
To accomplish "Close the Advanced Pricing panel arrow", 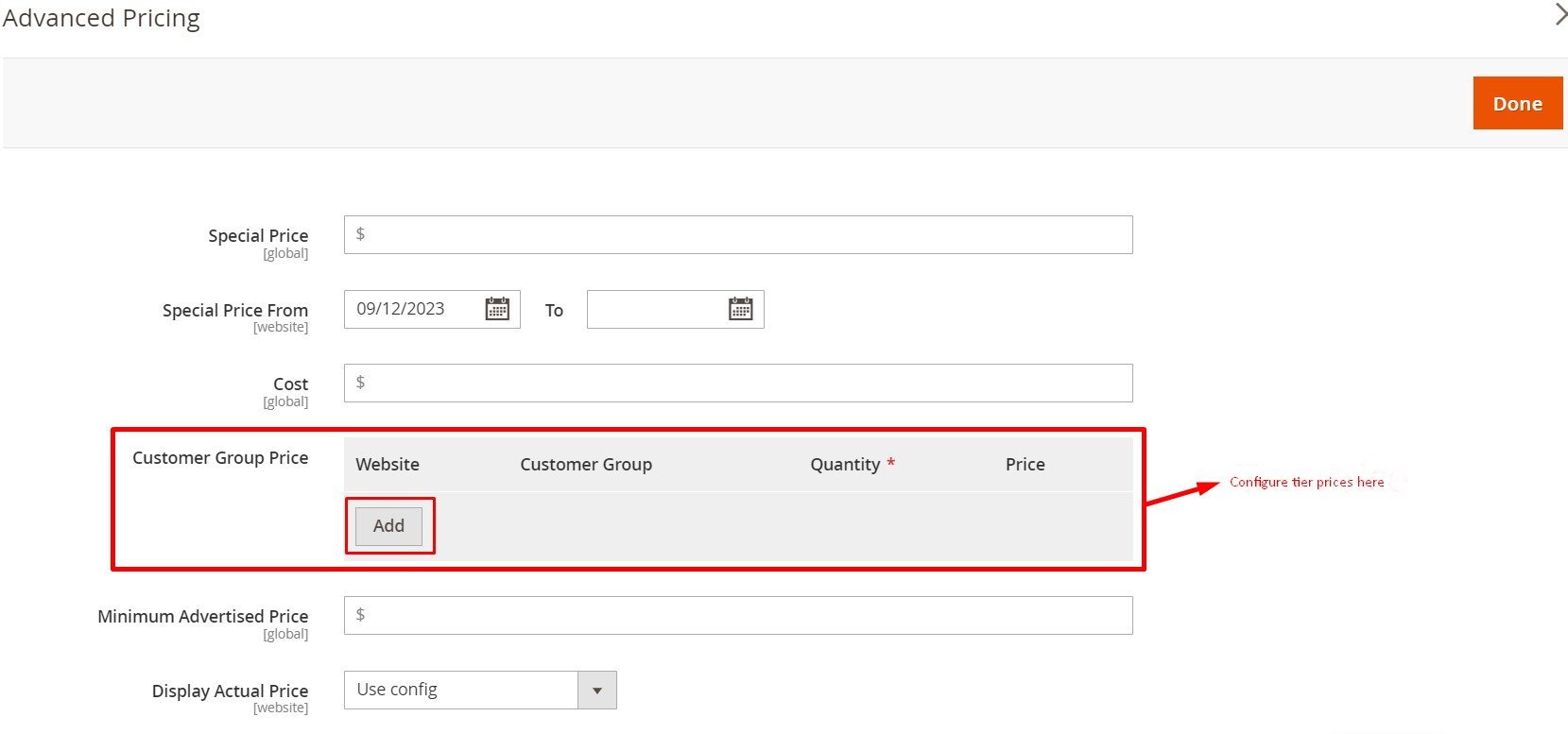I will click(1560, 14).
